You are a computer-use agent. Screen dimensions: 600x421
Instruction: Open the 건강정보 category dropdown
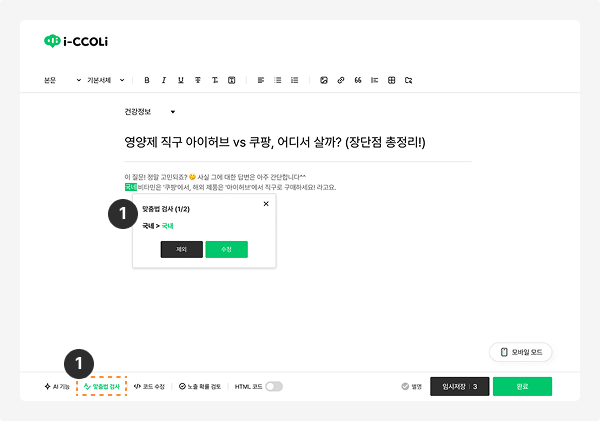coord(150,112)
